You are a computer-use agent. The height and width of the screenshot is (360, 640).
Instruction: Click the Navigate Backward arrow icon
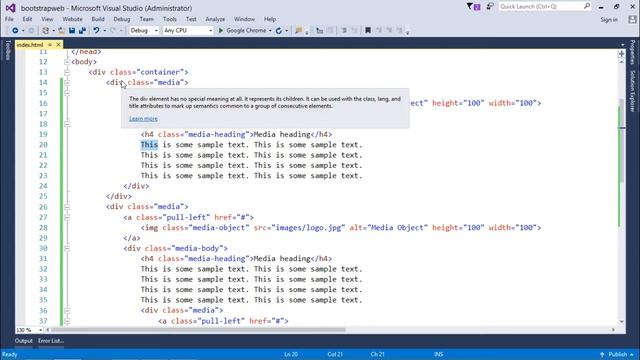[x=15, y=31]
